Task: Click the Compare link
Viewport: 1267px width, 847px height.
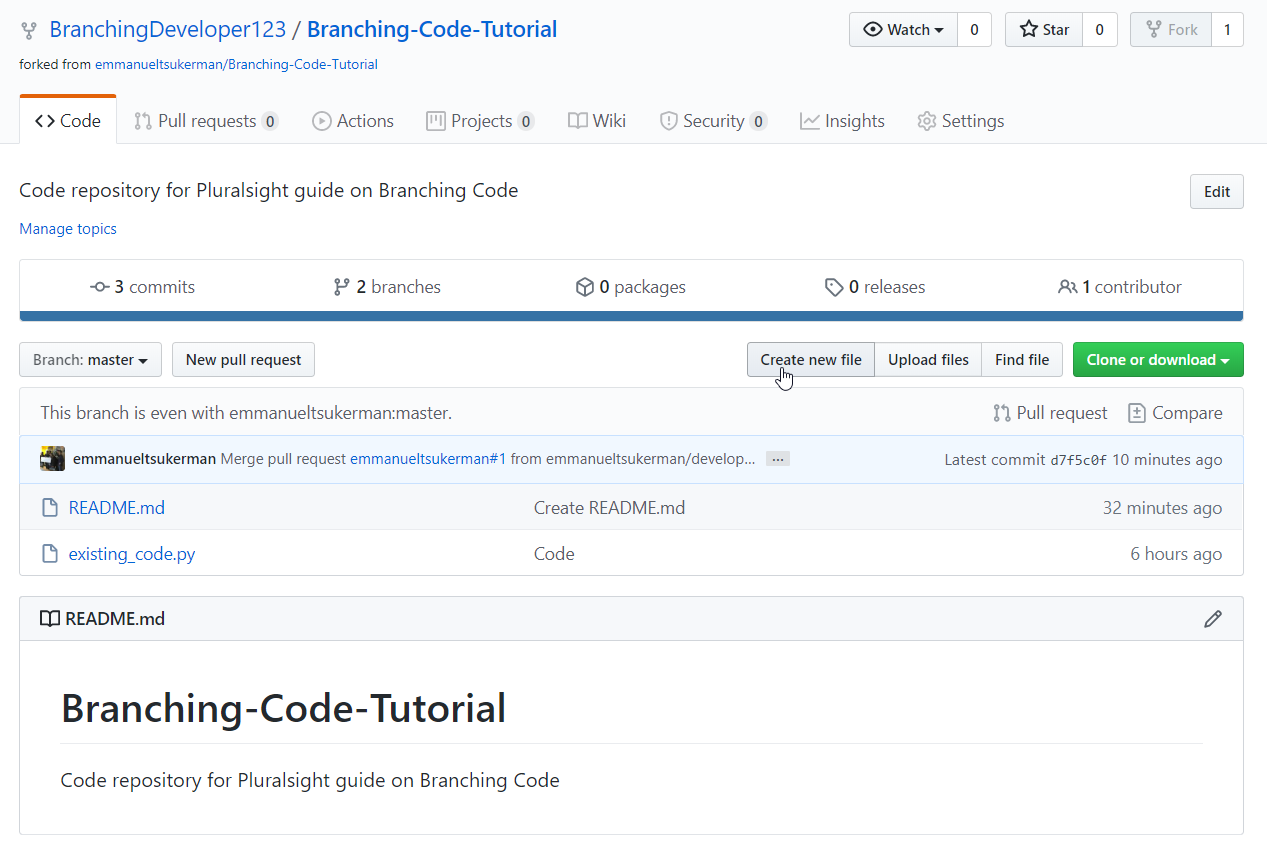Action: tap(1175, 413)
